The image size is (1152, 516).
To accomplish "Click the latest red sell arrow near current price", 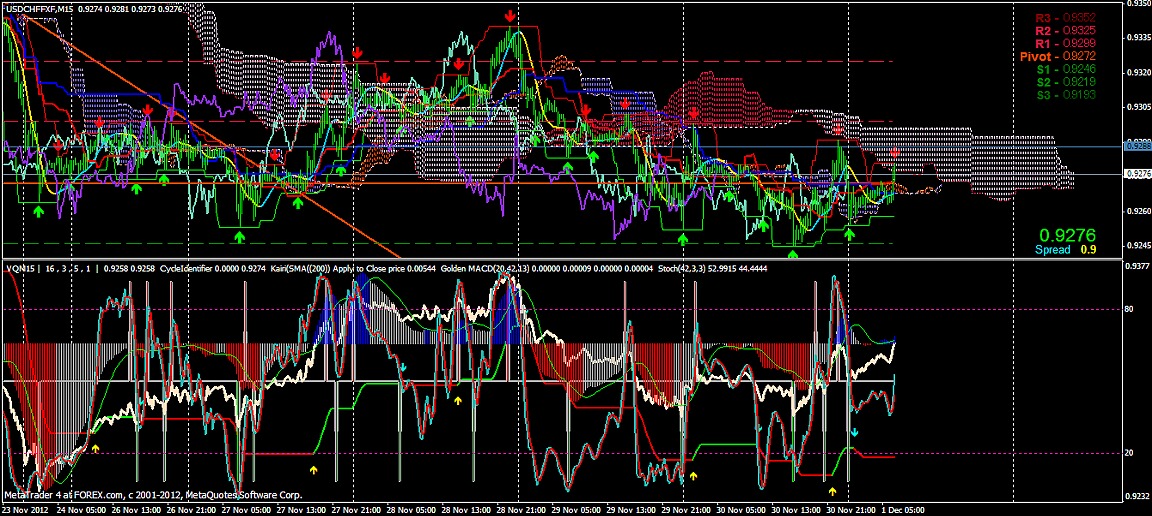I will pos(895,152).
